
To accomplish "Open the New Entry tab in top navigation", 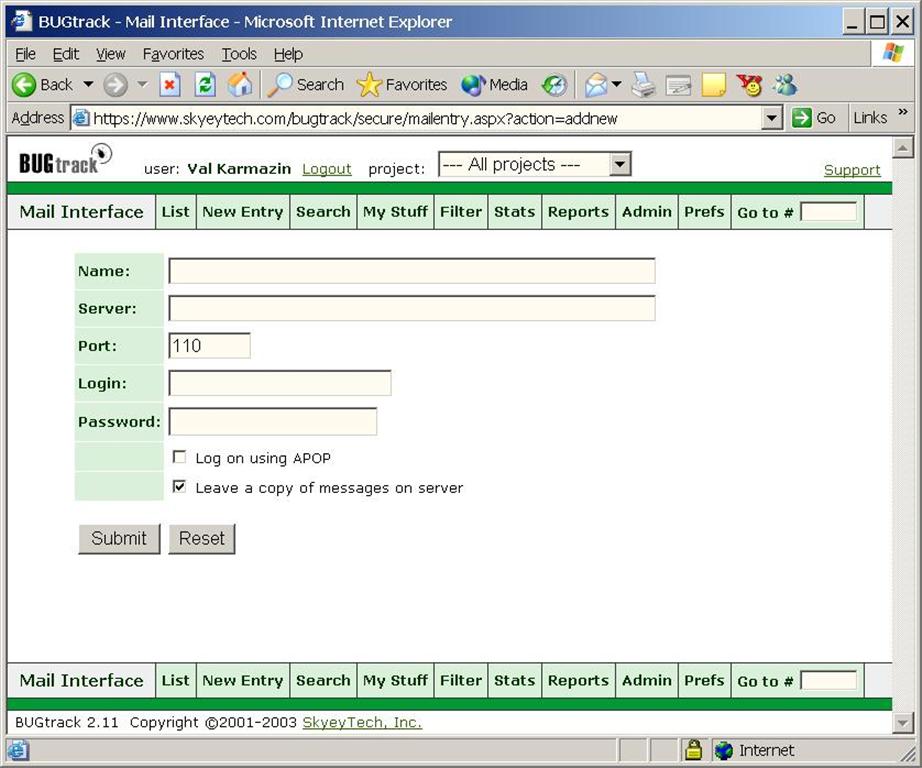I will click(243, 212).
